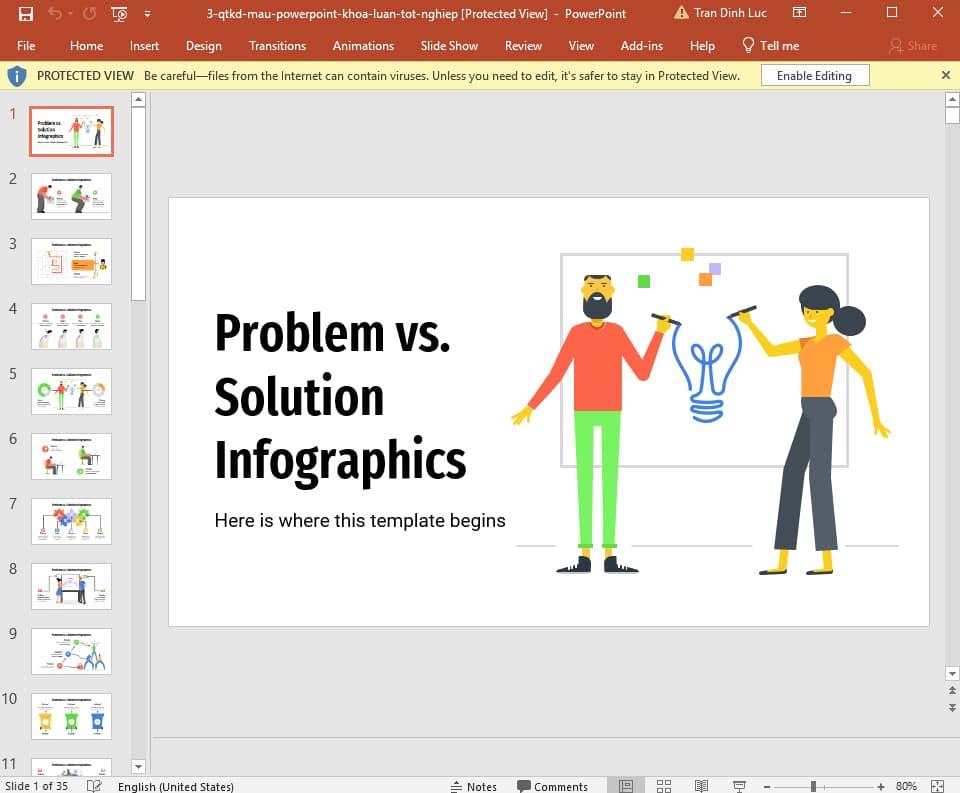The height and width of the screenshot is (793, 960).
Task: Customize the Quick Access Toolbar dropdown
Action: 146,13
